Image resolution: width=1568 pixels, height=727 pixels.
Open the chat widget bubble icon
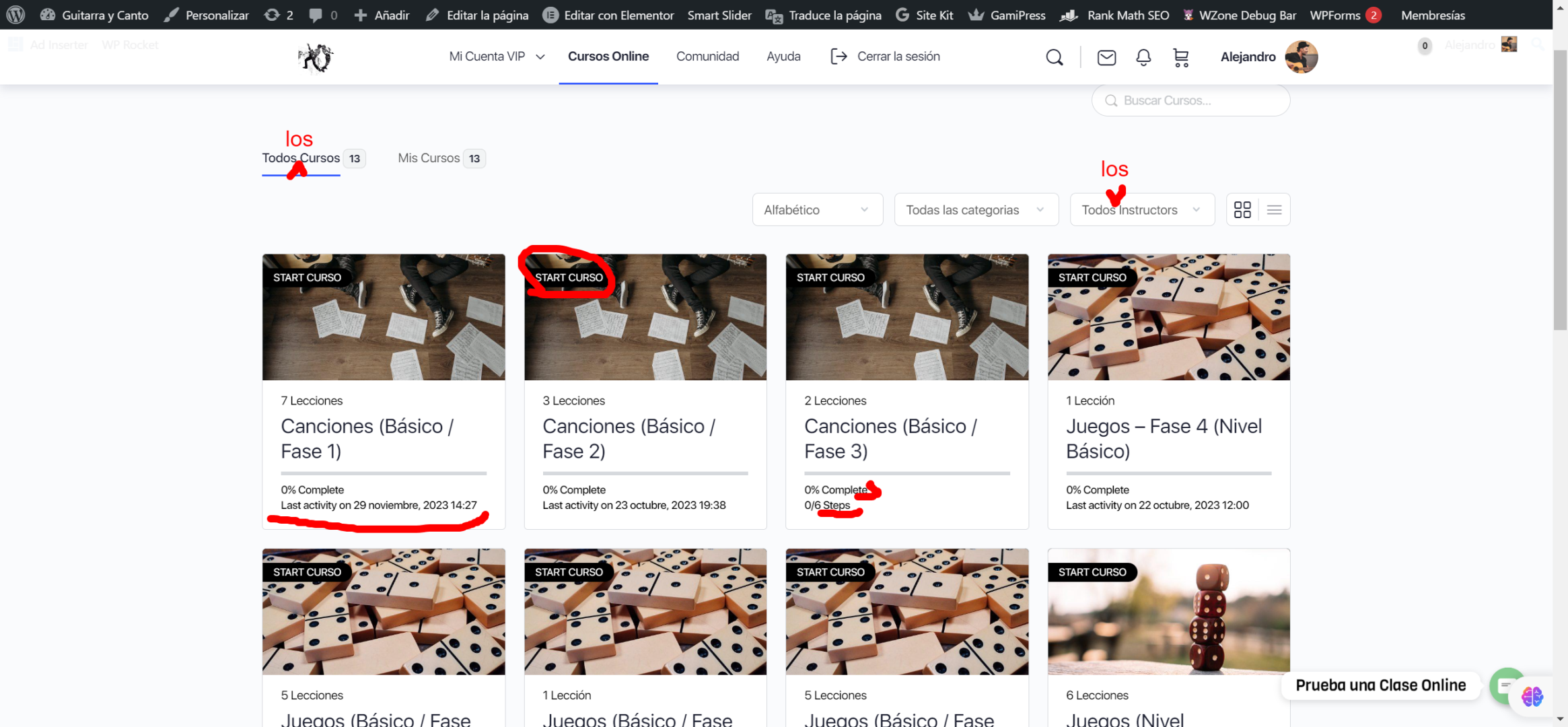tap(1505, 685)
